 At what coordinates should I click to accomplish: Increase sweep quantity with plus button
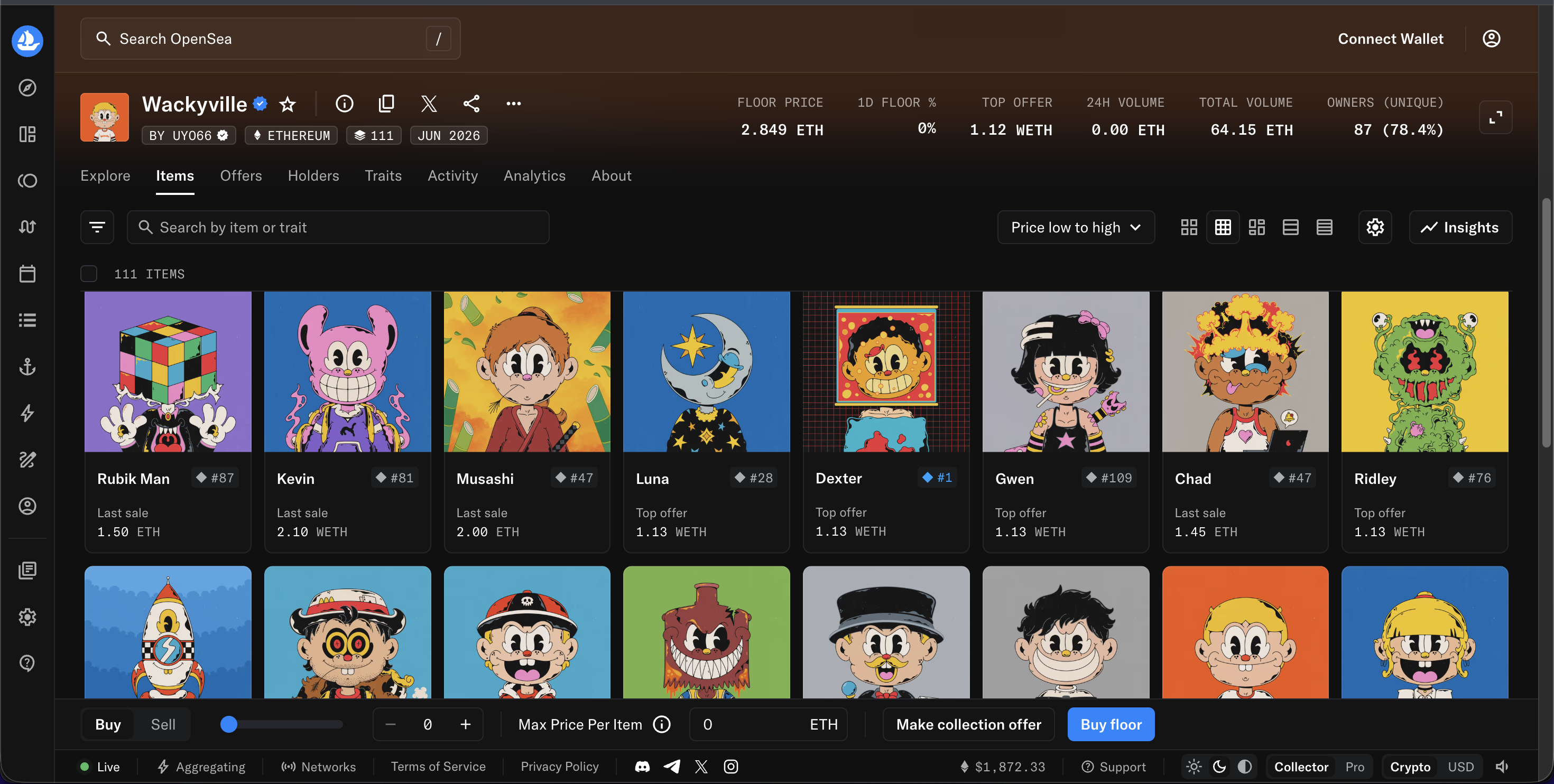[465, 724]
